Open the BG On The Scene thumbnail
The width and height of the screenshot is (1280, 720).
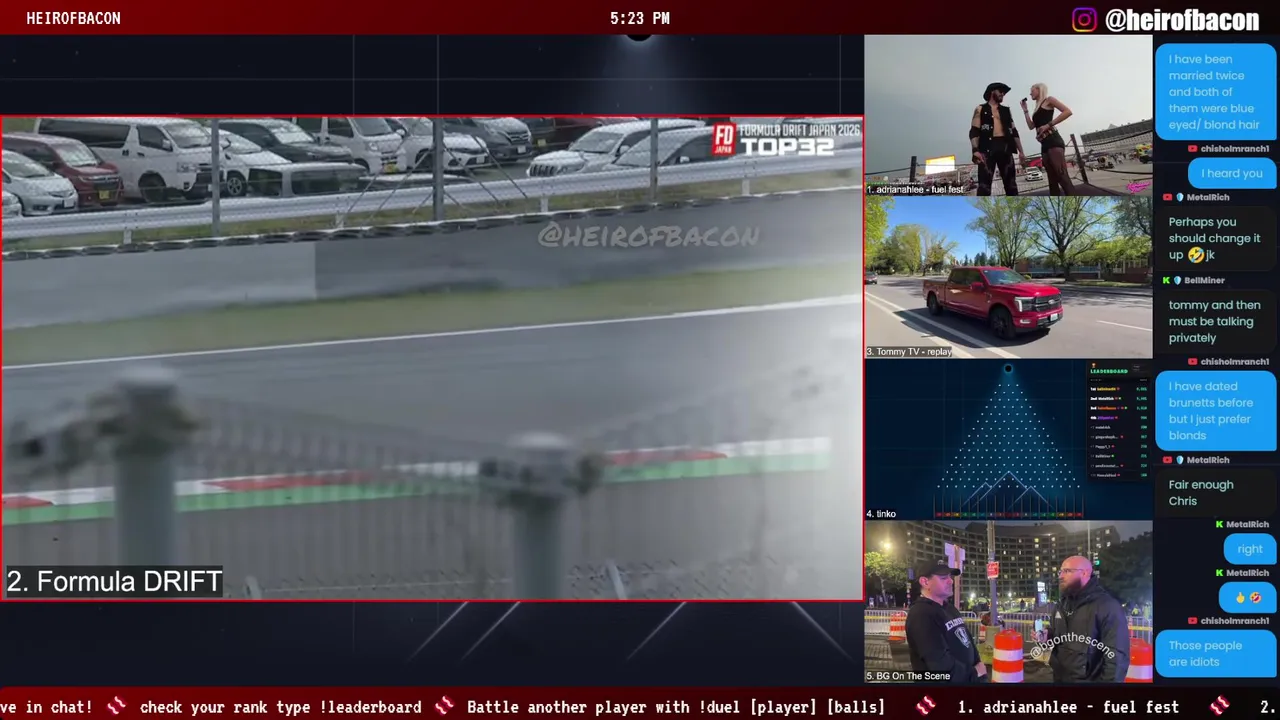point(1008,602)
